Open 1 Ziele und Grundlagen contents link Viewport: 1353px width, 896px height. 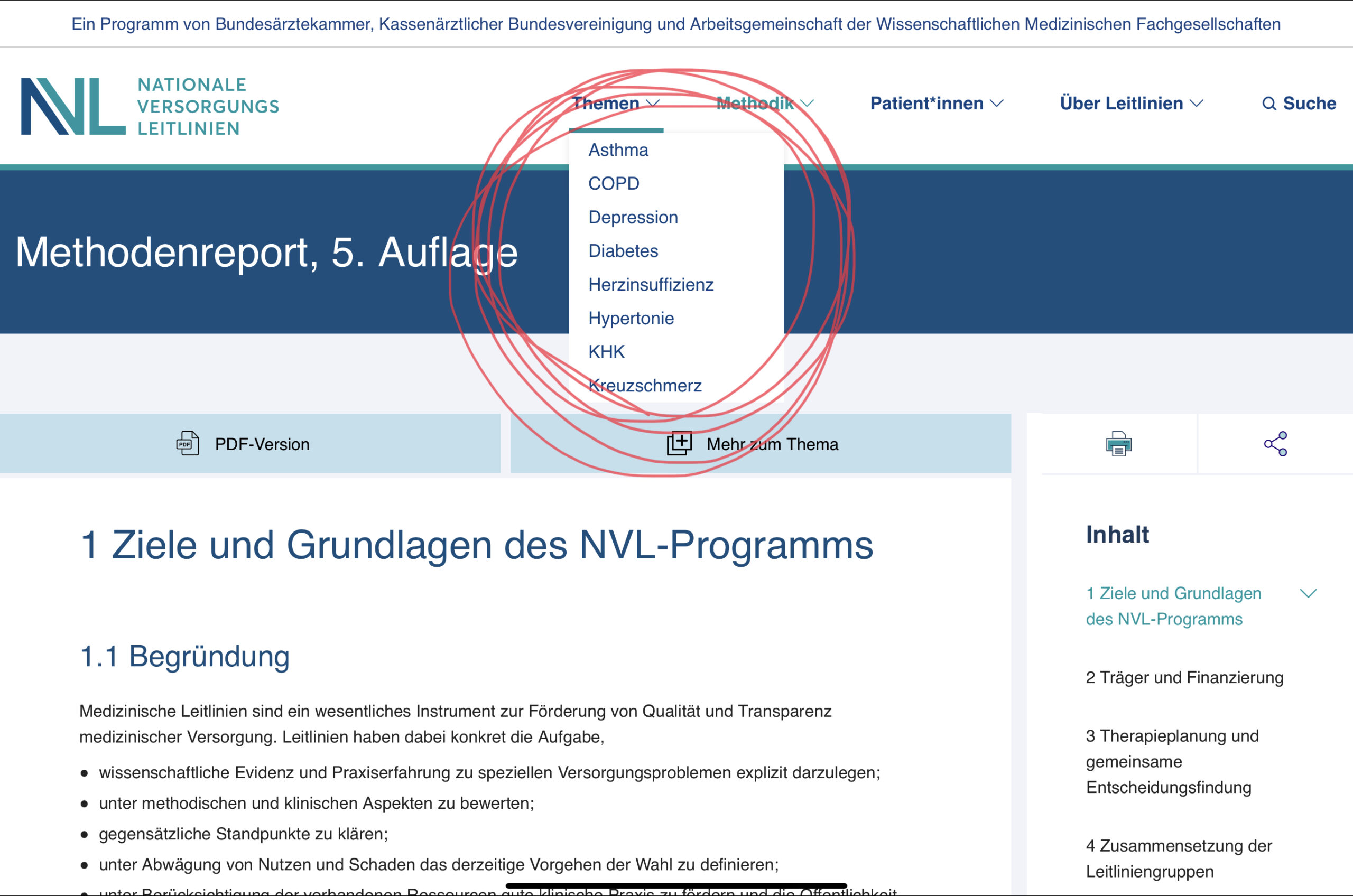coord(1173,606)
